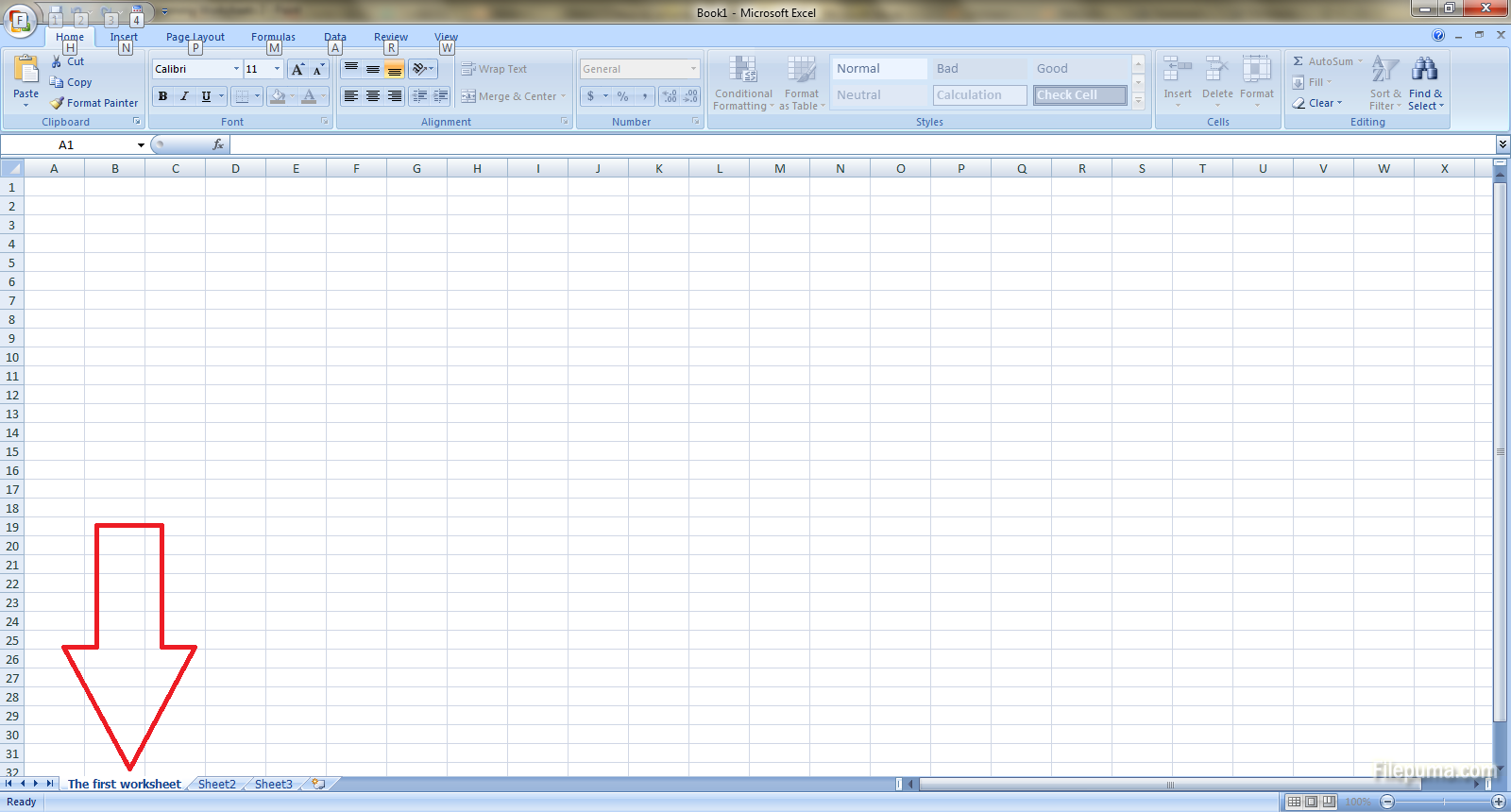Switch to the Formulas tab
Image resolution: width=1511 pixels, height=812 pixels.
point(273,37)
